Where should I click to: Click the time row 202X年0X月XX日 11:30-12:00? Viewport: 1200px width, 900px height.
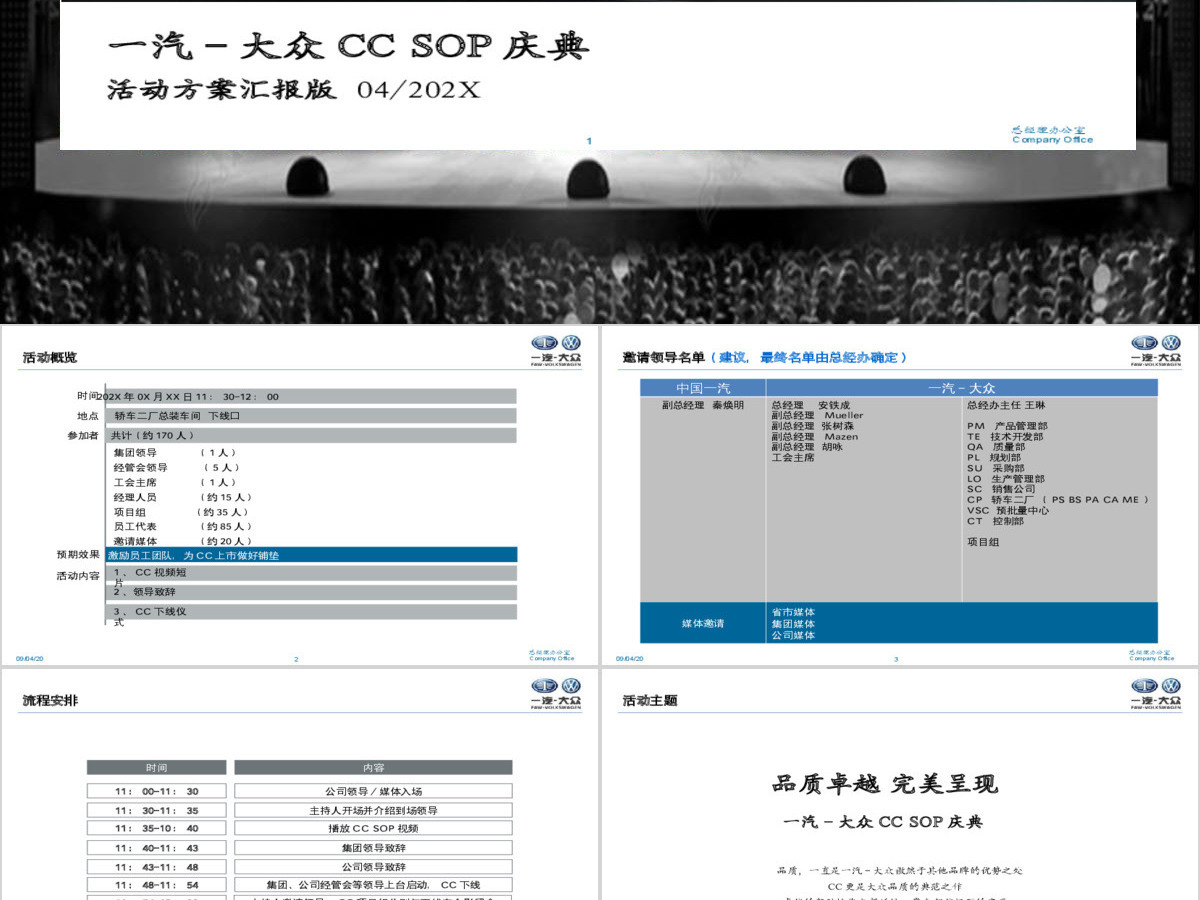coord(311,396)
